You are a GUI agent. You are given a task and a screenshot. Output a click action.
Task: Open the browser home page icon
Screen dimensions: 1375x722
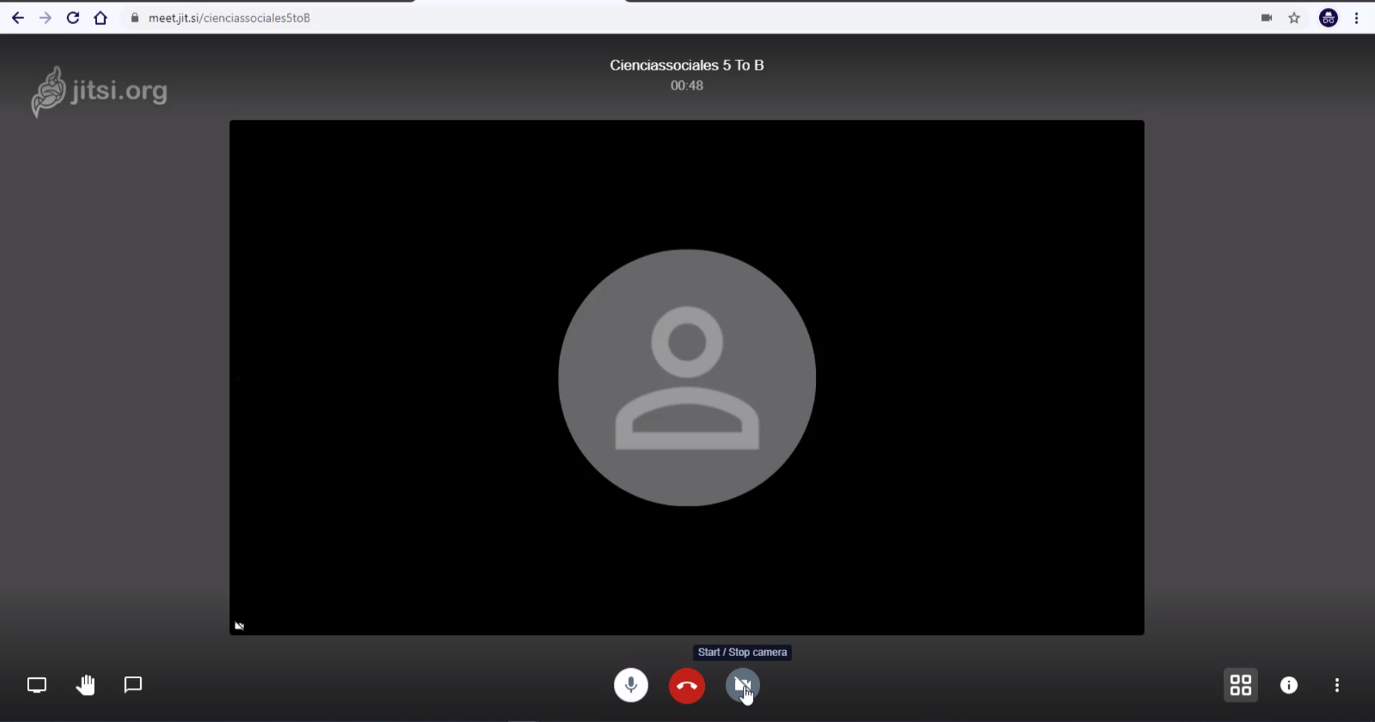coord(100,18)
